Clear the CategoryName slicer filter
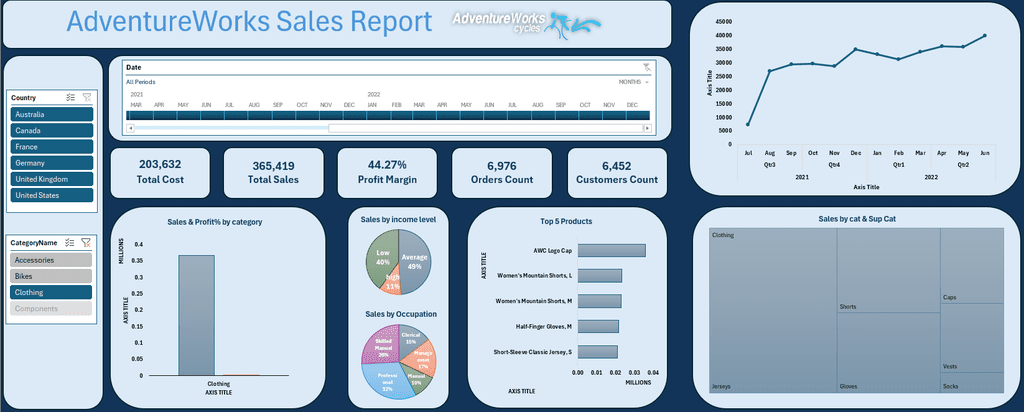Image resolution: width=1024 pixels, height=412 pixels. (86, 242)
